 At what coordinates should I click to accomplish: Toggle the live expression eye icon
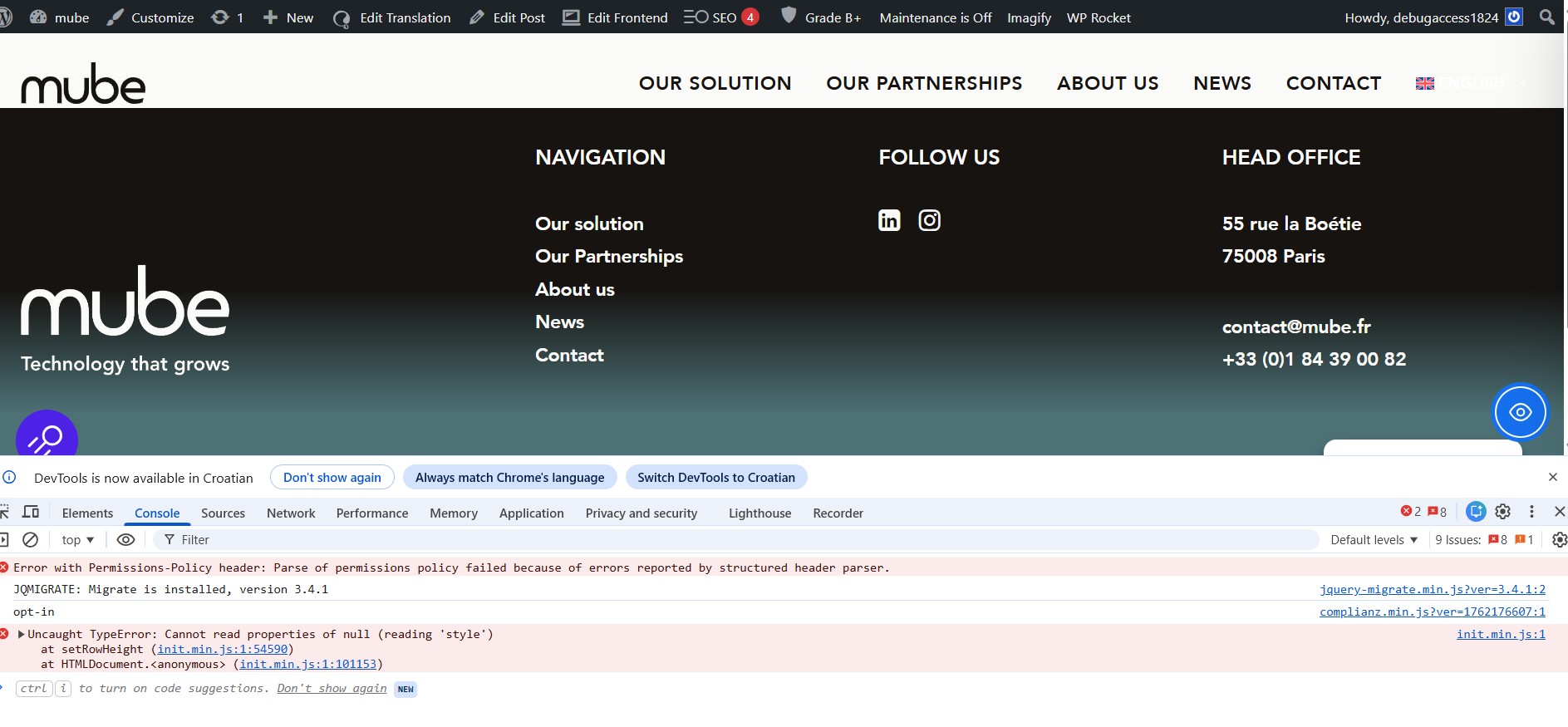[x=125, y=540]
